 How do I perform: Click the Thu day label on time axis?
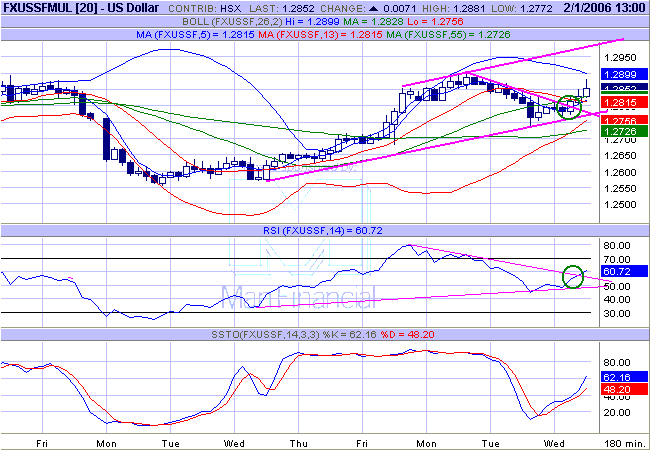pyautogui.click(x=298, y=443)
